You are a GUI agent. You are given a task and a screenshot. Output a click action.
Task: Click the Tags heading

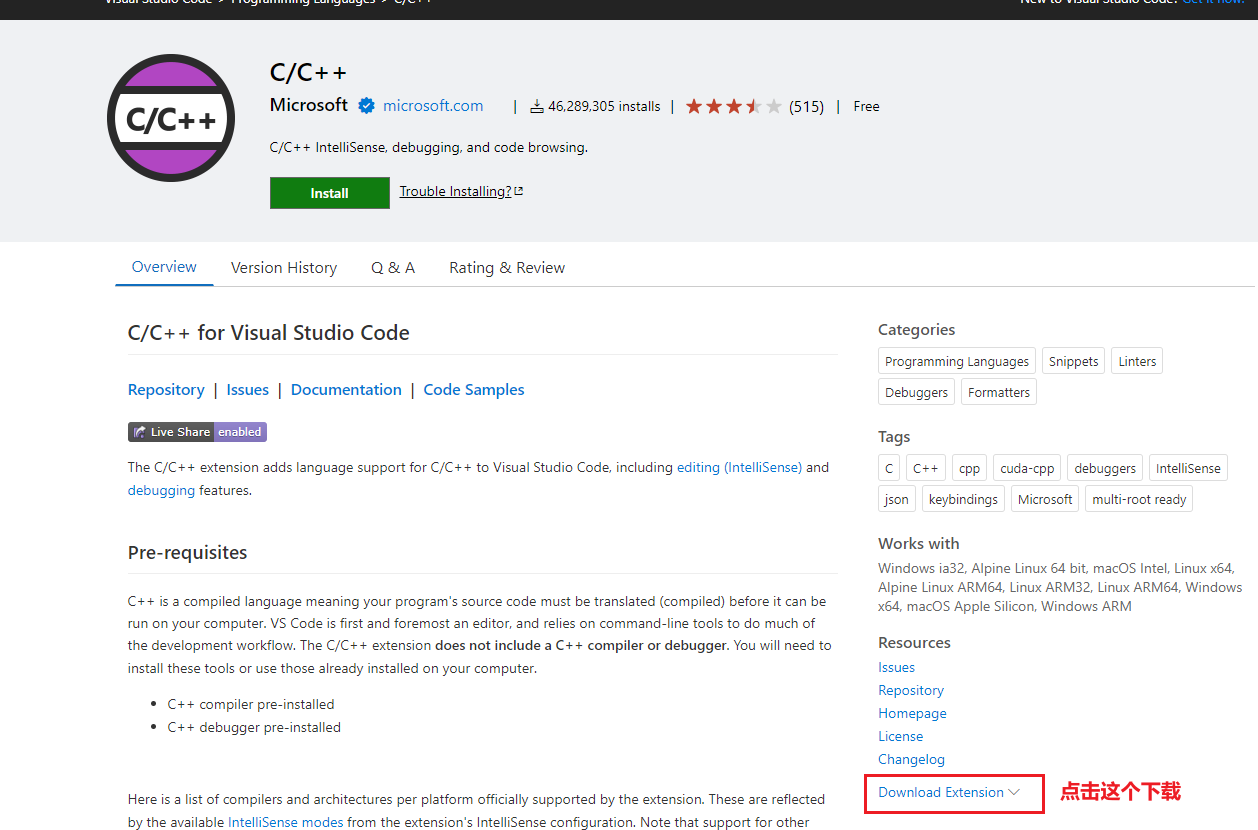click(x=894, y=436)
